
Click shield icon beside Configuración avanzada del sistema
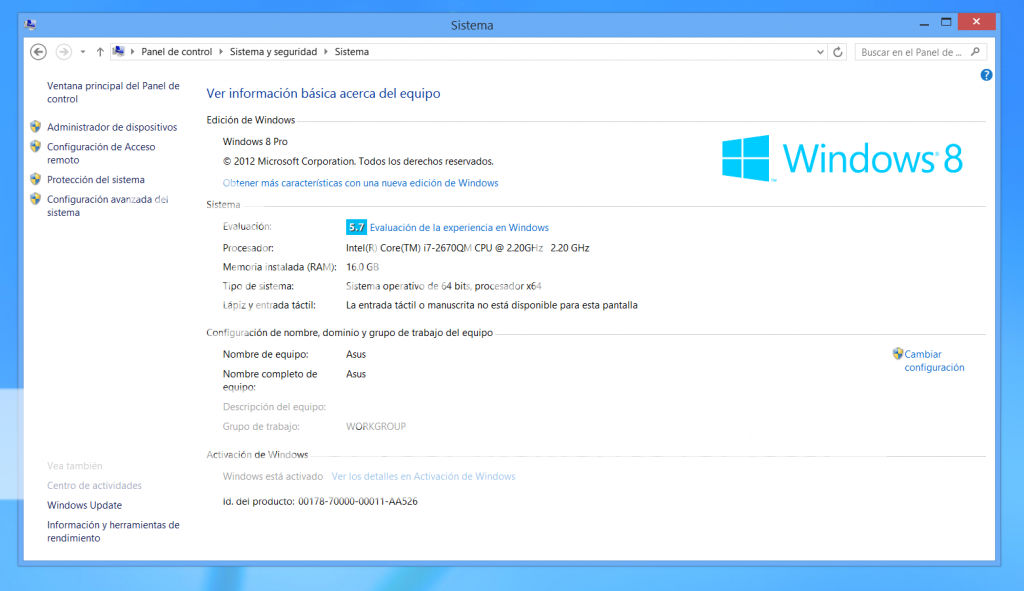(36, 199)
